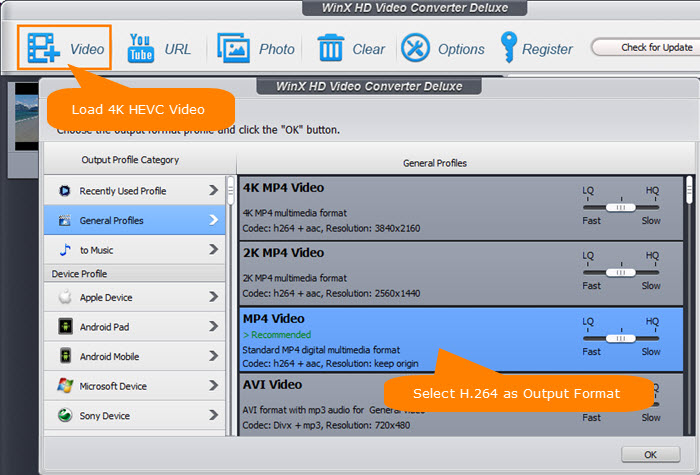This screenshot has width=700, height=475.
Task: Click the URL toolbar label
Action: pos(178,49)
